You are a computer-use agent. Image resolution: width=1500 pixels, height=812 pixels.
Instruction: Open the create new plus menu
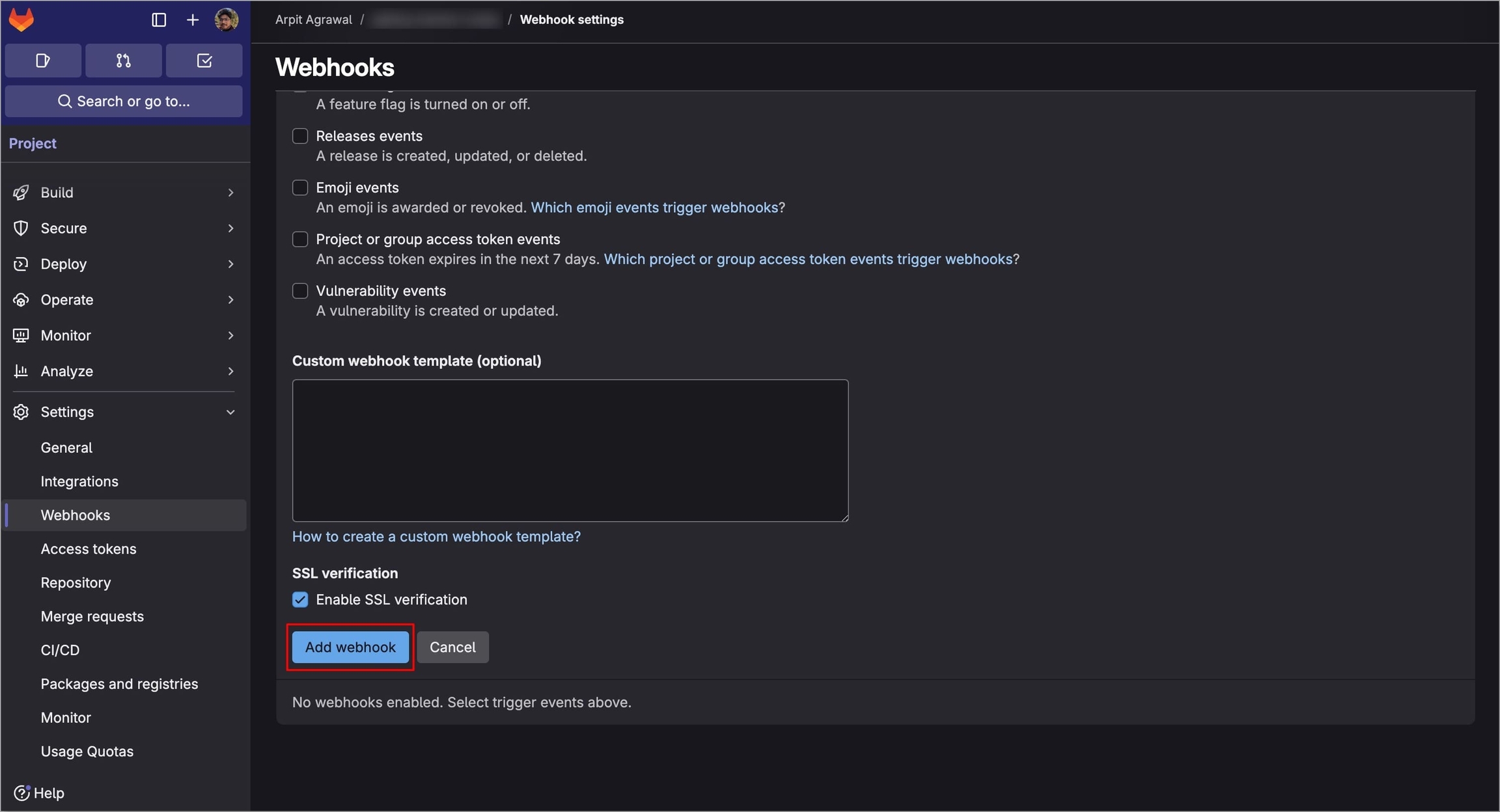point(193,20)
